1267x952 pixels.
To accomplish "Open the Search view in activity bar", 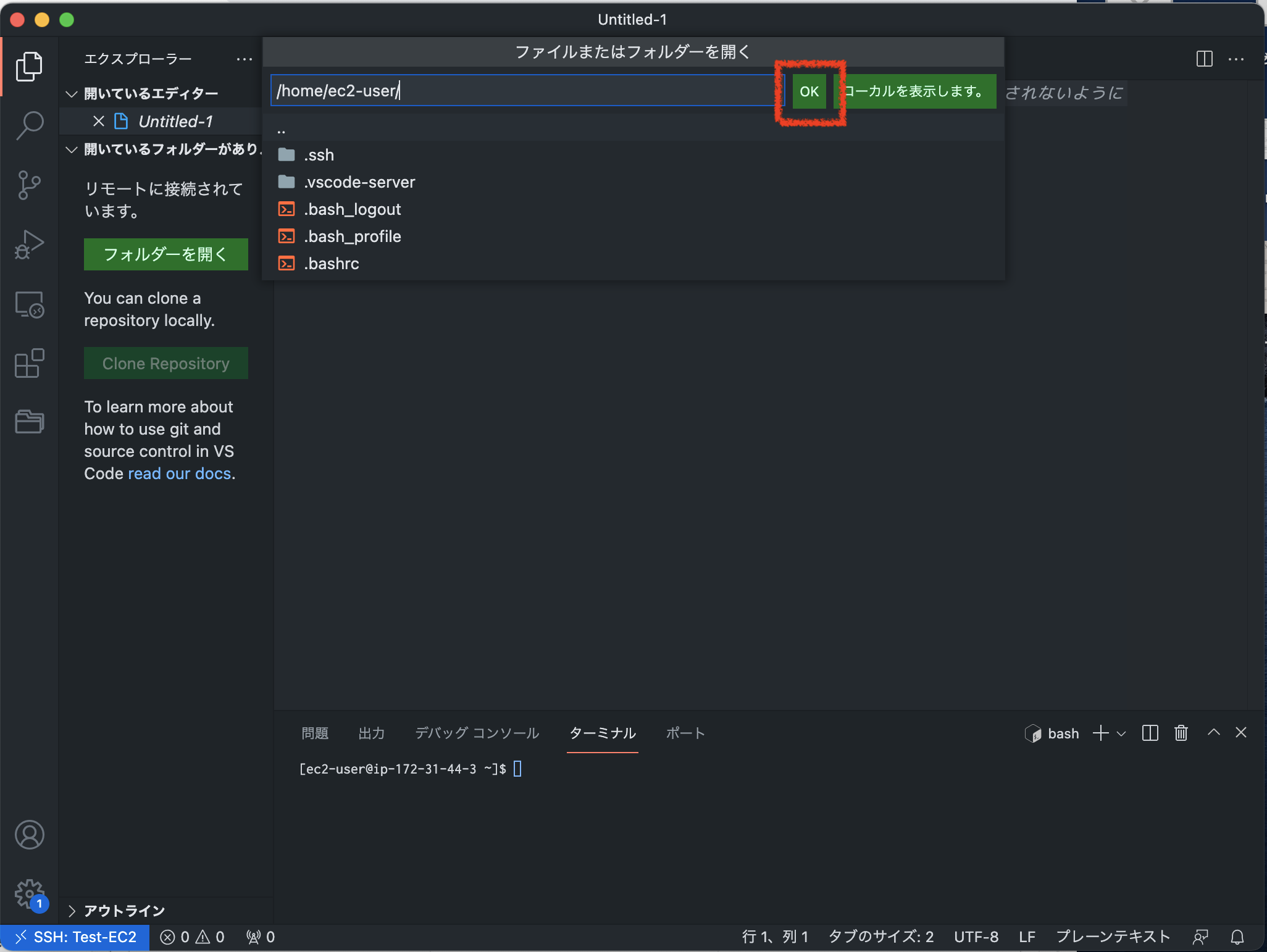I will click(29, 125).
